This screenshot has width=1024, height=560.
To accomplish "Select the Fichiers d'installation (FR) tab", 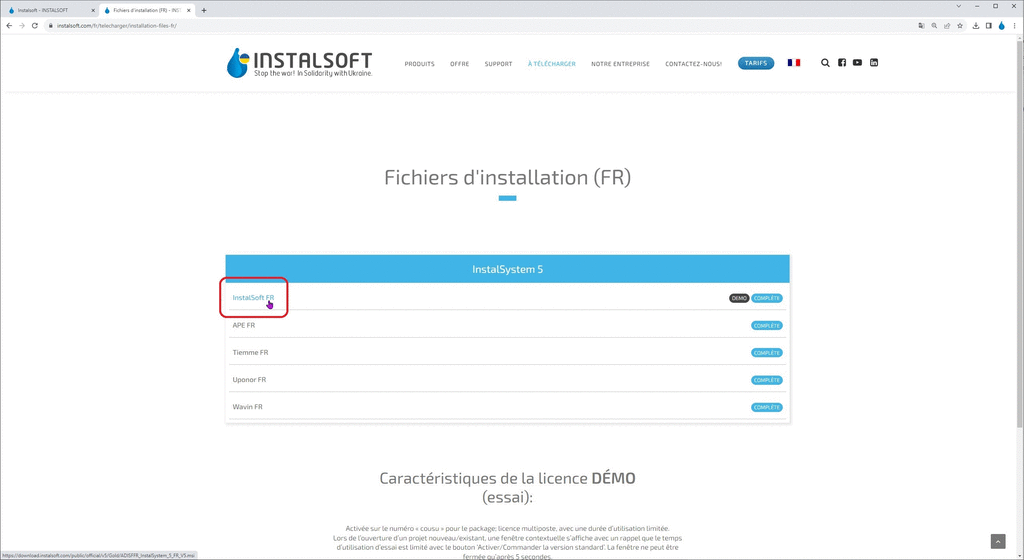I will 147,10.
